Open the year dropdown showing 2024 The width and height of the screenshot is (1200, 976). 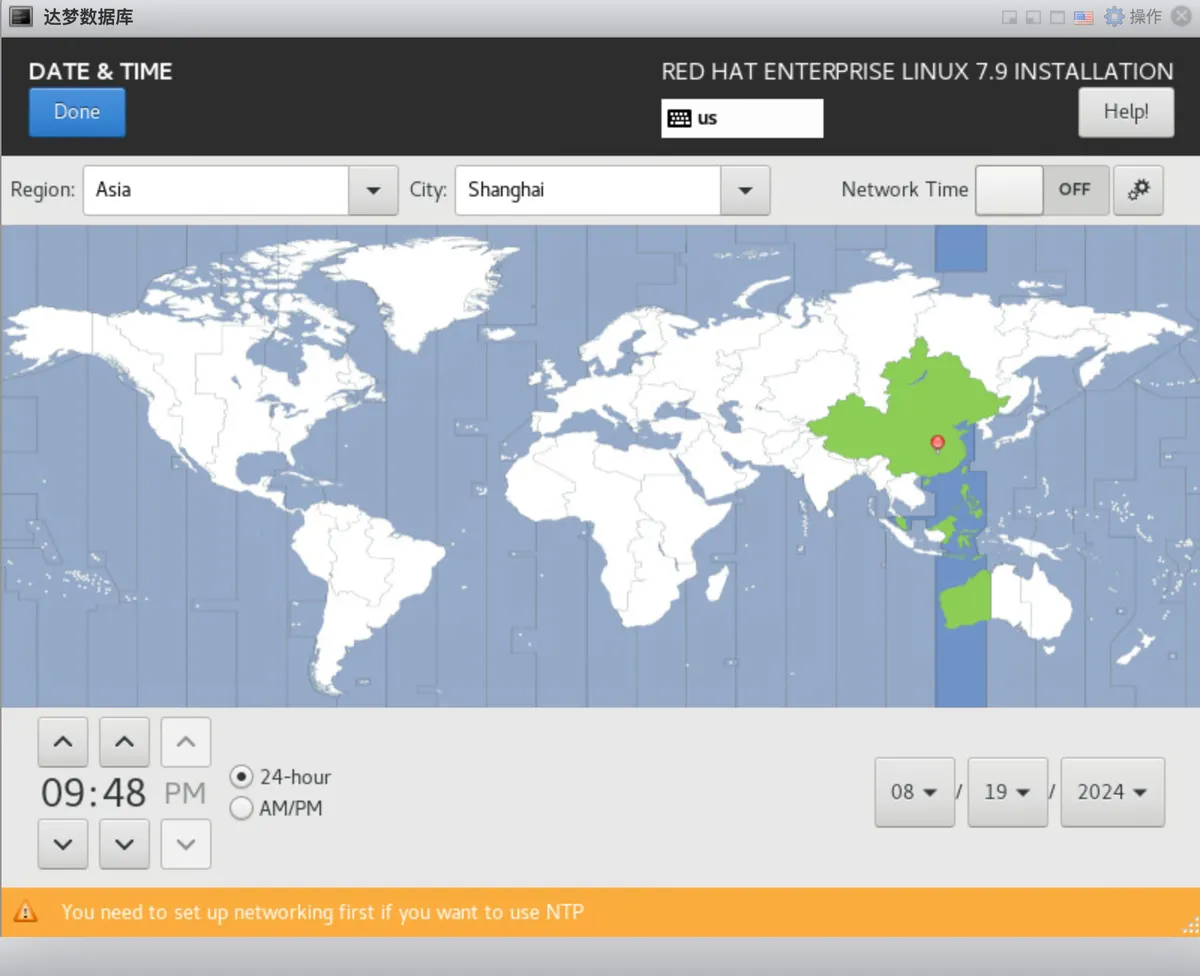pyautogui.click(x=1112, y=792)
